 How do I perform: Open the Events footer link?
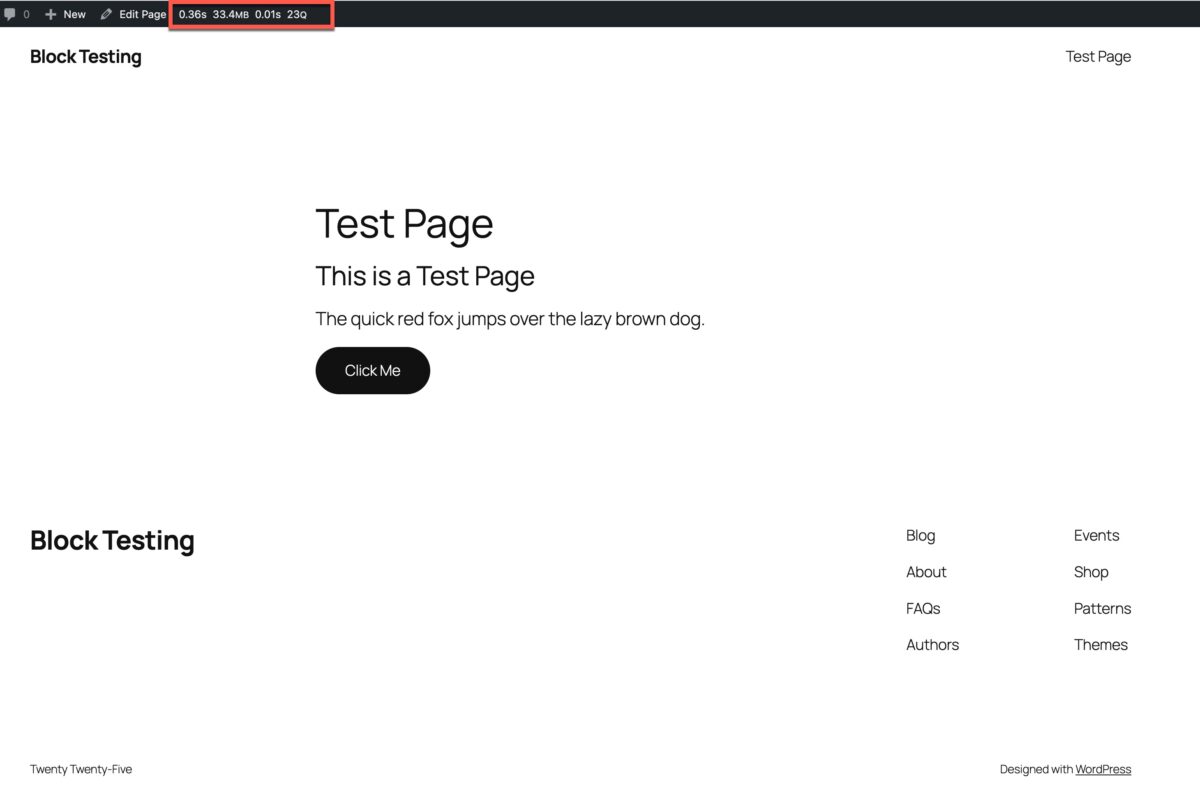[1096, 535]
